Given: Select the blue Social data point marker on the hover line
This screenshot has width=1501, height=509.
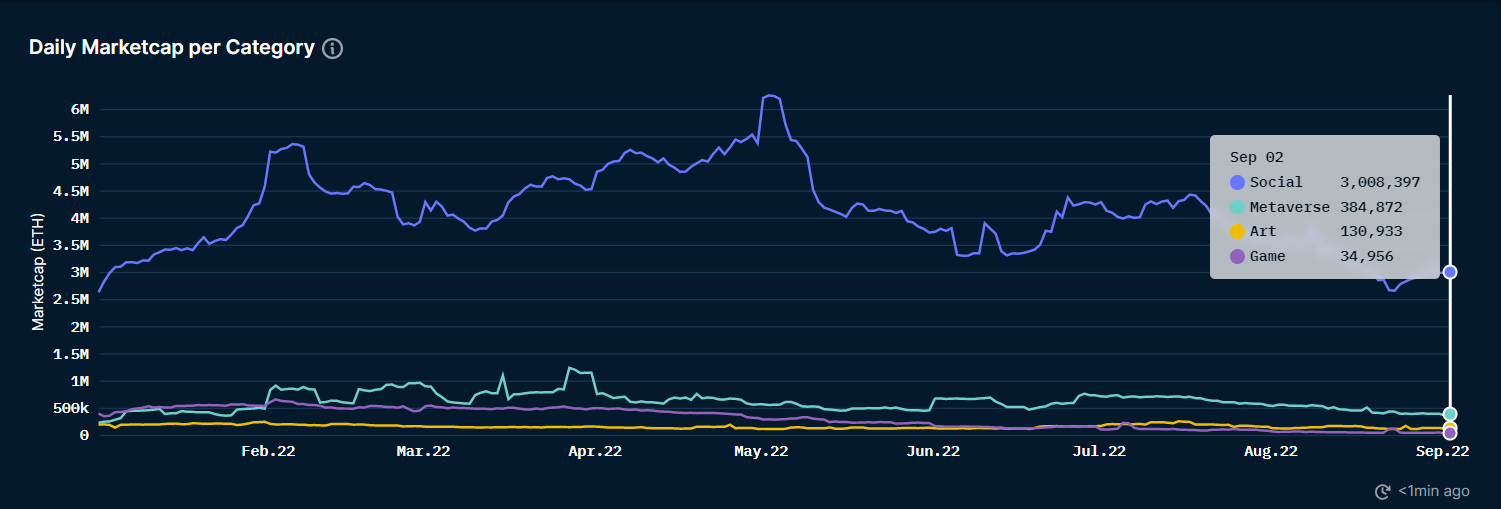Looking at the screenshot, I should point(1450,272).
